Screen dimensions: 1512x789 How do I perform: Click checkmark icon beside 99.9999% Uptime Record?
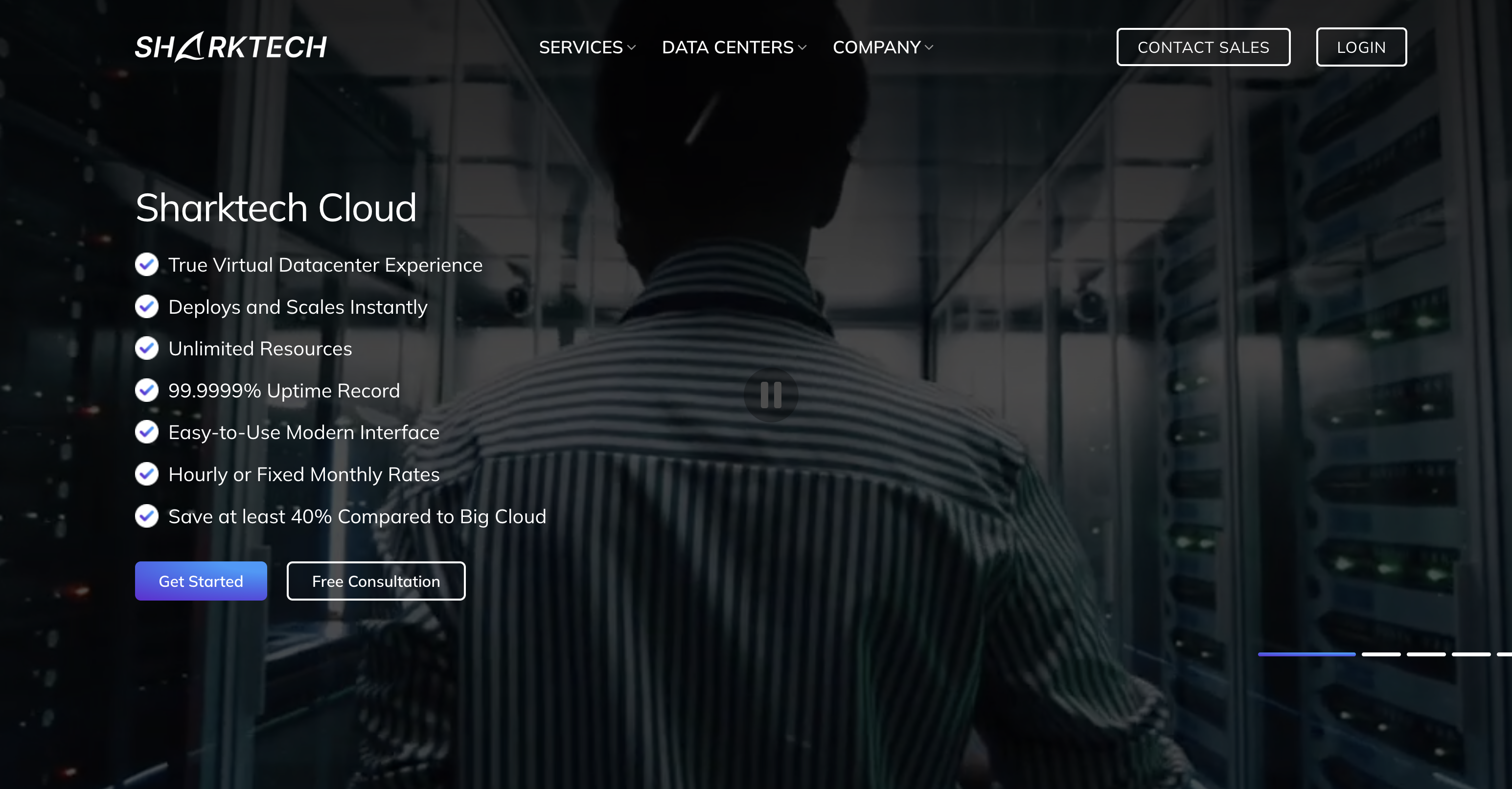pyautogui.click(x=147, y=391)
